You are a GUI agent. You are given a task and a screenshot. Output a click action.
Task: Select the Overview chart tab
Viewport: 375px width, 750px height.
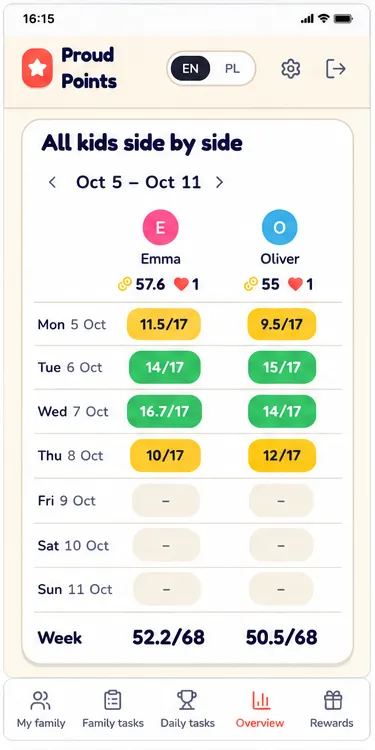click(260, 709)
